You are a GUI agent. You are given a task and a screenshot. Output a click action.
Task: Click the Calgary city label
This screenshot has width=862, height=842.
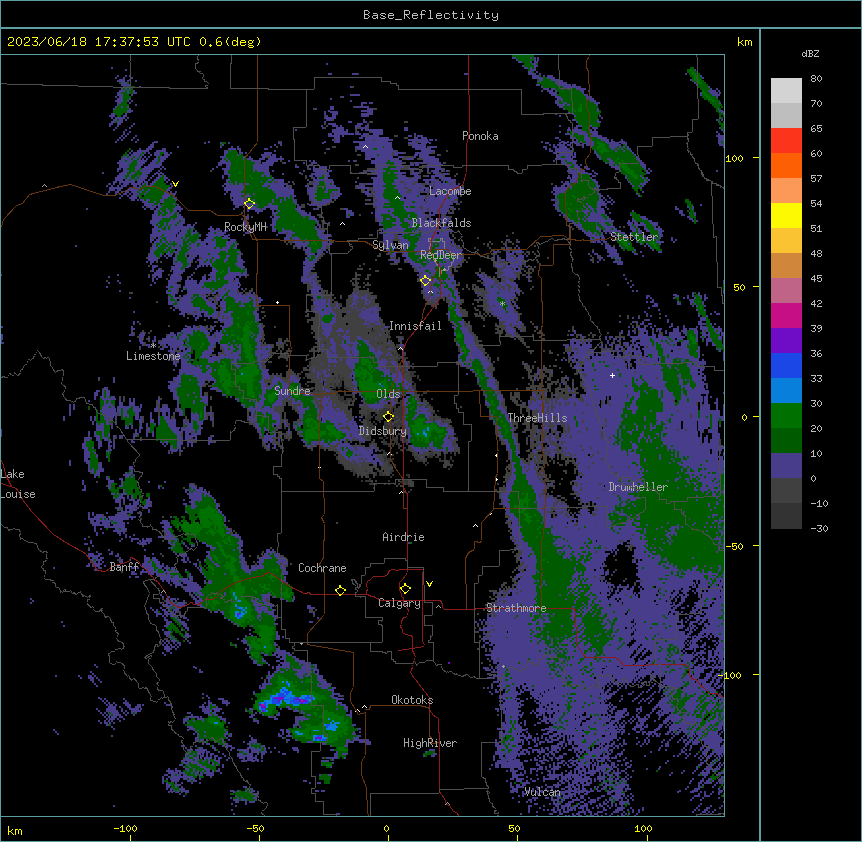pos(399,603)
